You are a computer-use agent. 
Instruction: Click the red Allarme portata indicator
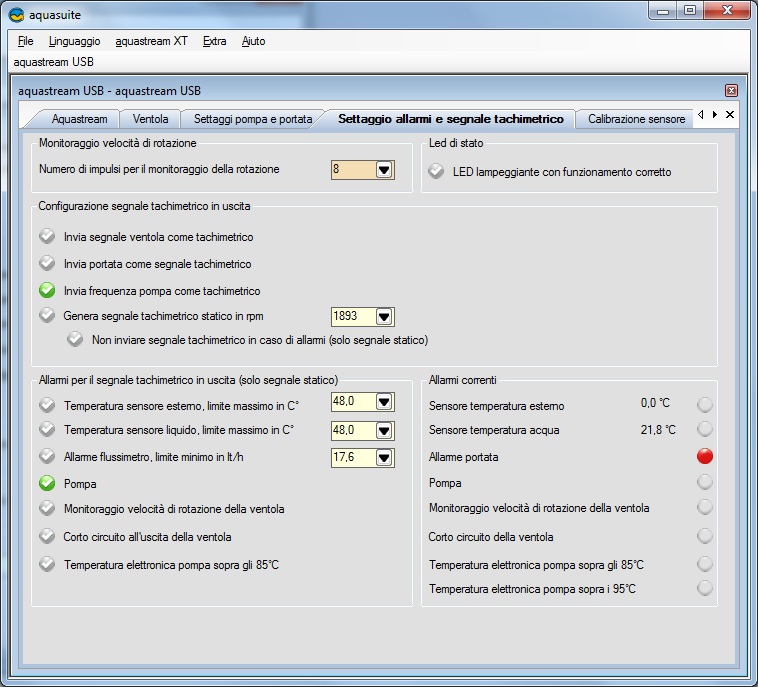point(705,457)
